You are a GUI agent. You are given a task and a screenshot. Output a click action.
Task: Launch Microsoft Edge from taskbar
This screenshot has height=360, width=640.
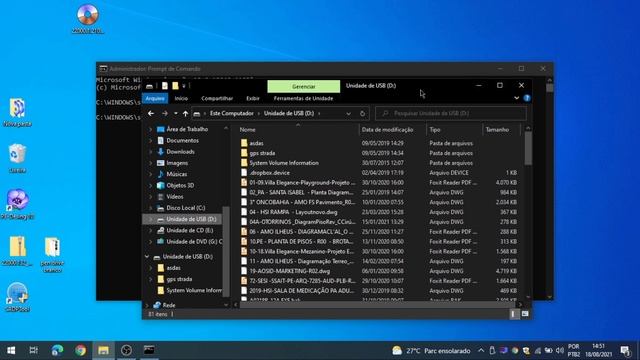tap(57, 350)
